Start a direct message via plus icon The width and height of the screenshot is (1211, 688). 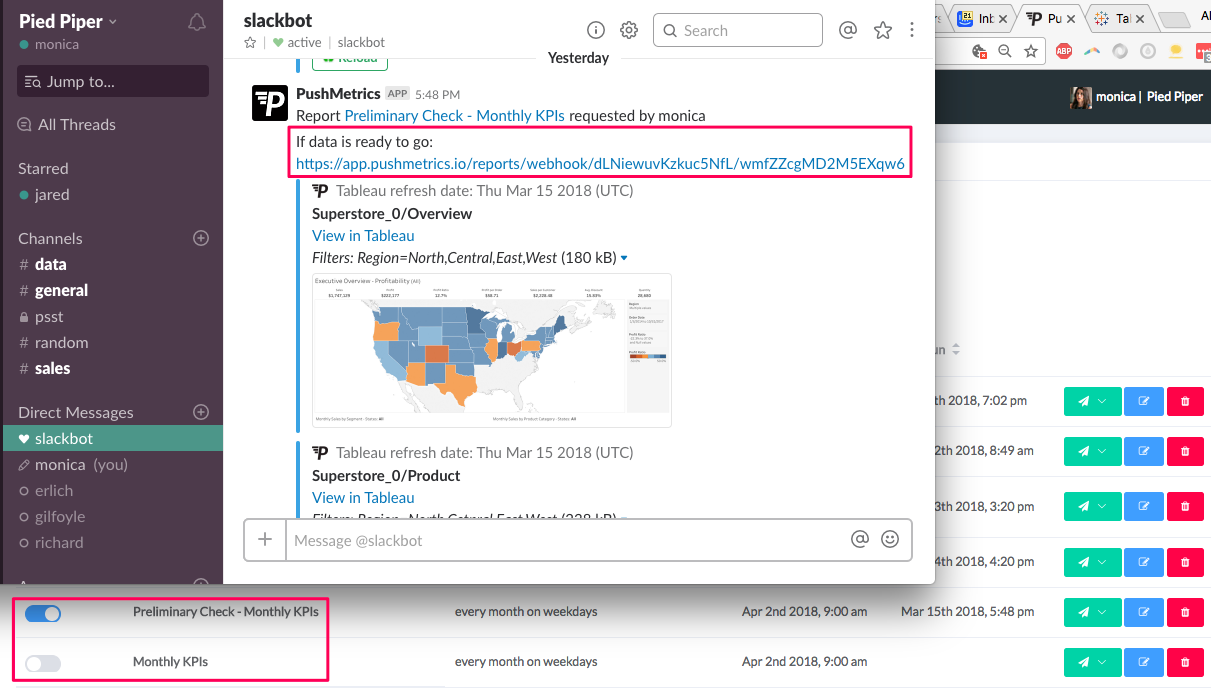tap(201, 412)
